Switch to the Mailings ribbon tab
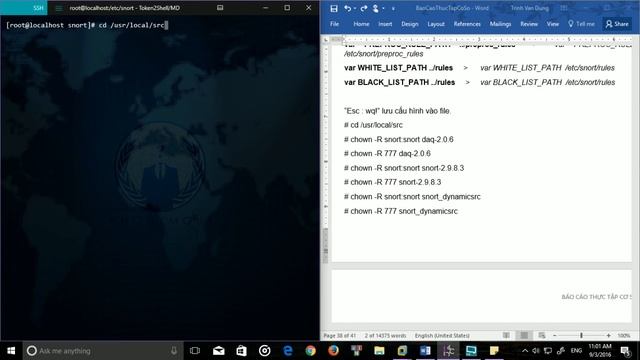This screenshot has width=640, height=360. 500,24
